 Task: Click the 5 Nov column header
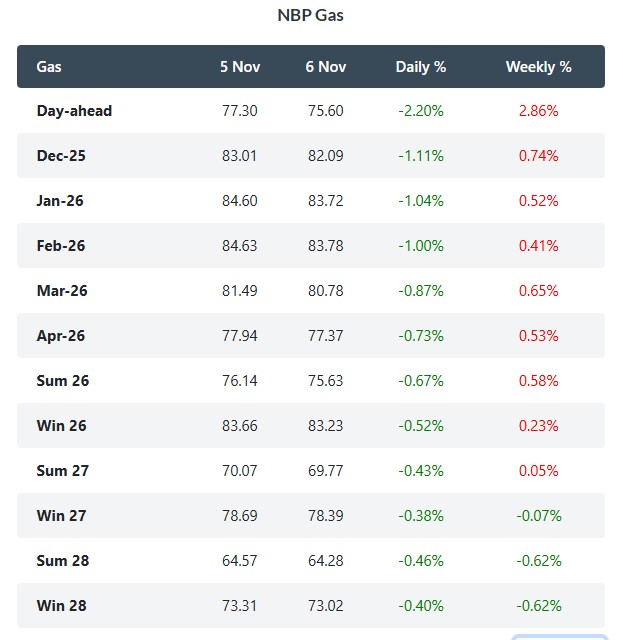(x=240, y=67)
